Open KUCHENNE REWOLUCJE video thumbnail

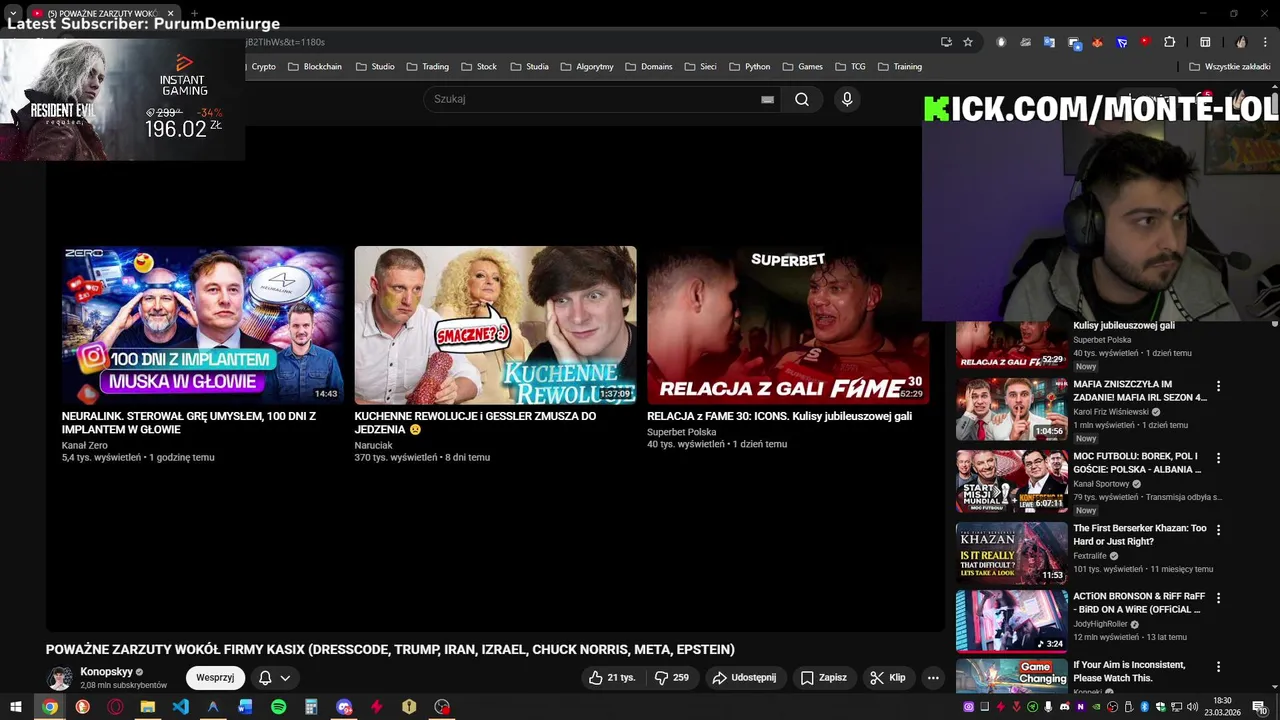coord(495,325)
